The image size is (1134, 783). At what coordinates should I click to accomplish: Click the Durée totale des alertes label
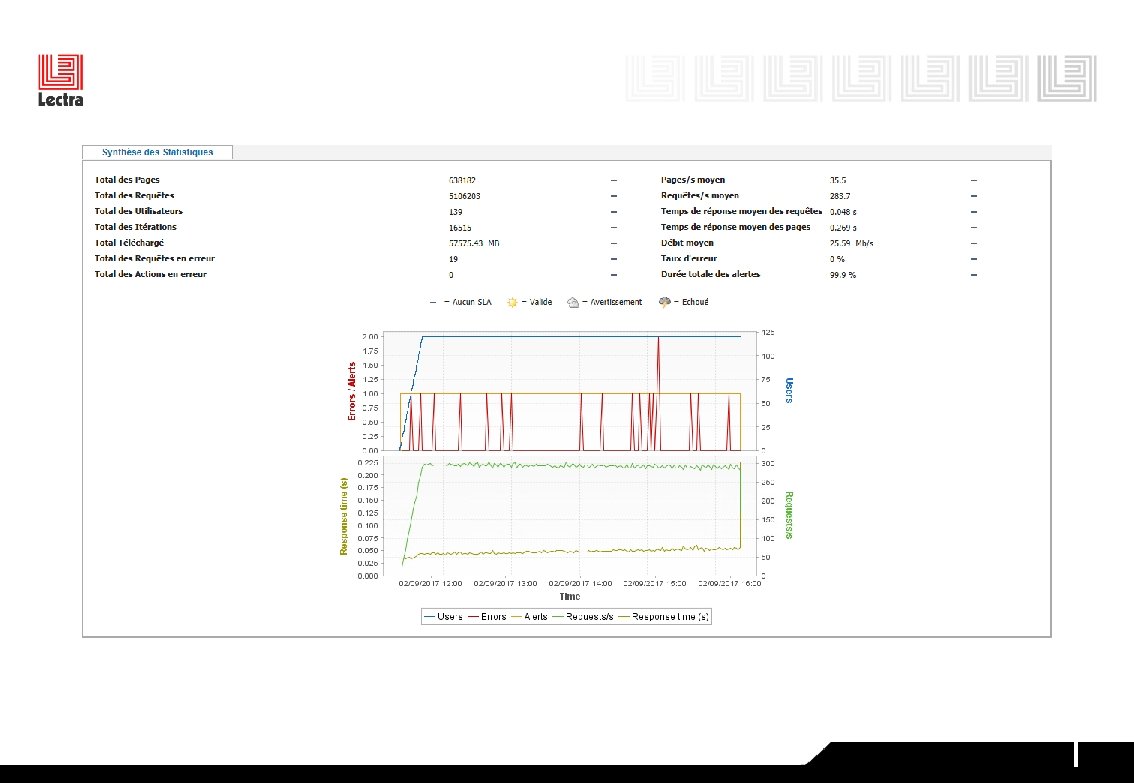(x=710, y=274)
